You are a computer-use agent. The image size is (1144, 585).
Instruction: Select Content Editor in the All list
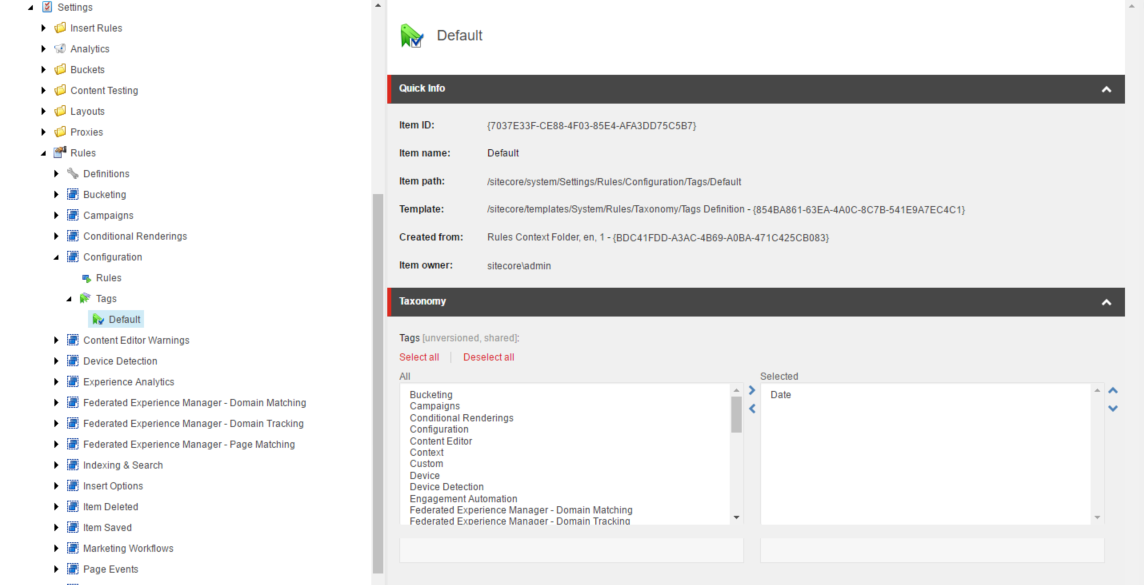(x=441, y=441)
